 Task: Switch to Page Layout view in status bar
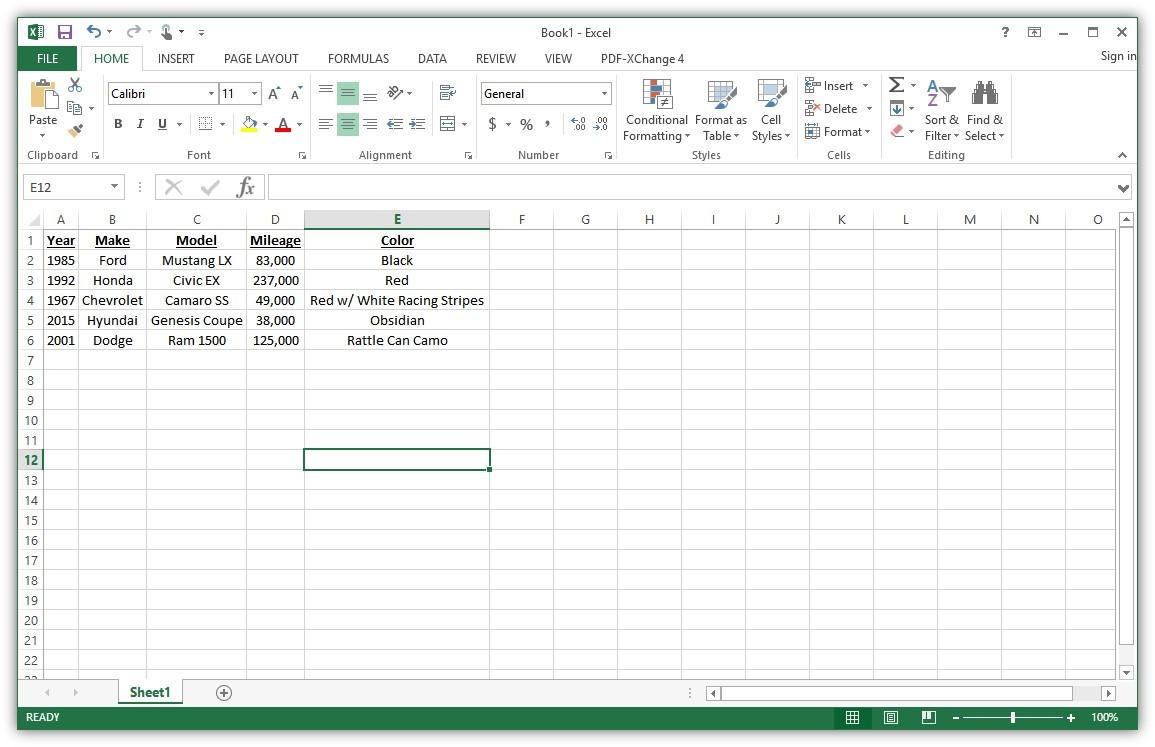(x=891, y=718)
